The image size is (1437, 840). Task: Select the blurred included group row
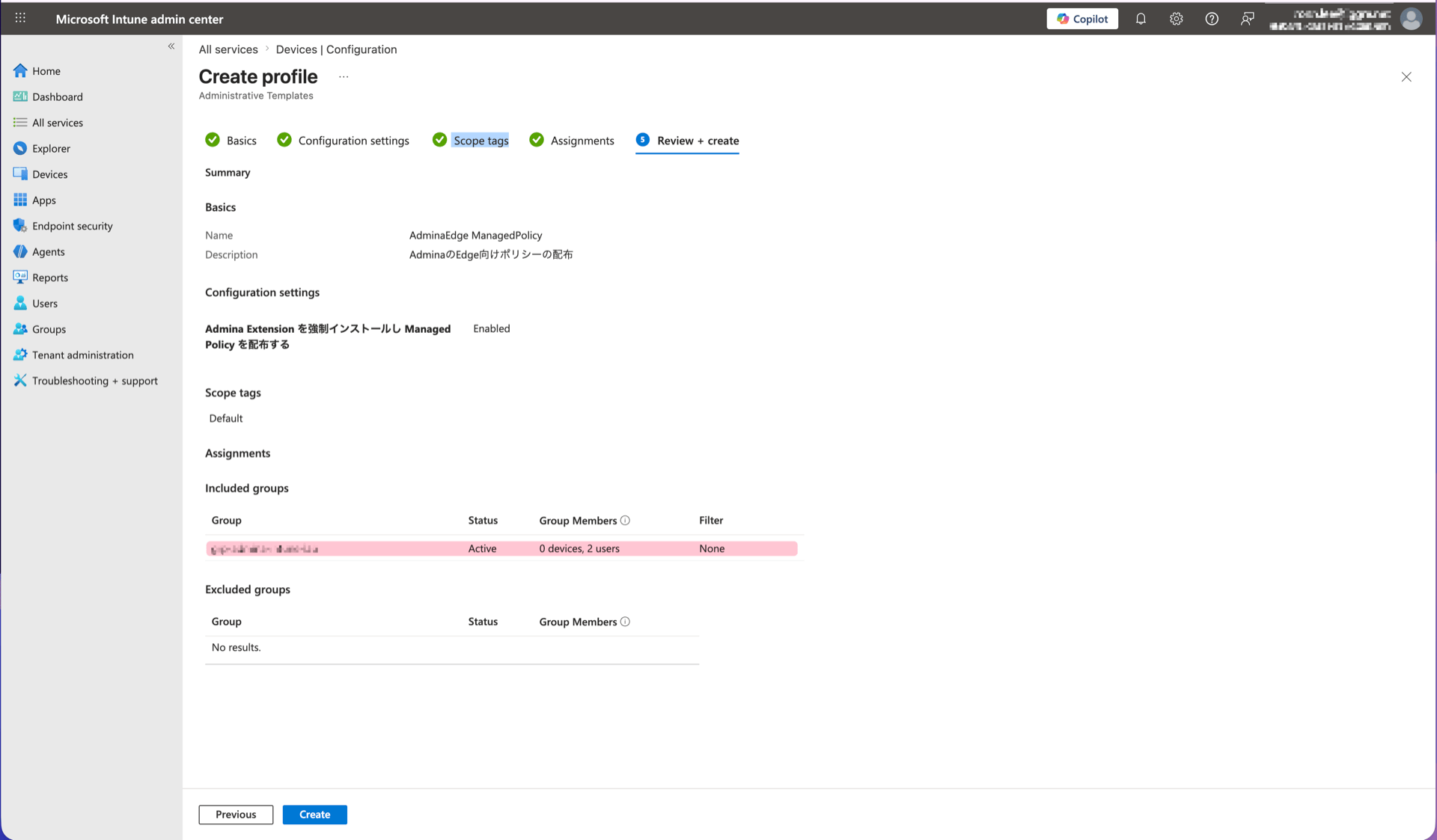(501, 548)
